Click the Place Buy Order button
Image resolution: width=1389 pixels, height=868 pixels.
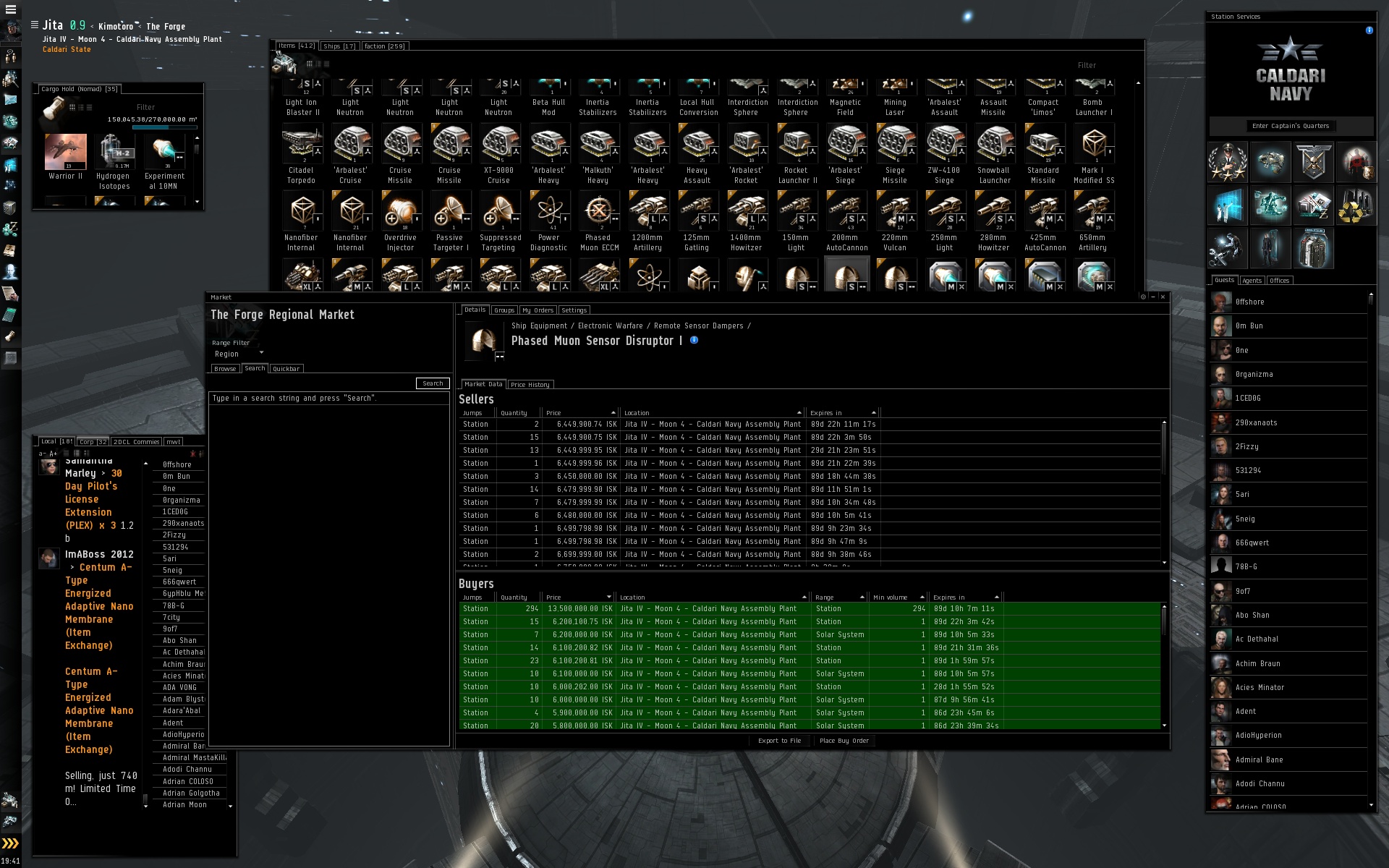844,741
